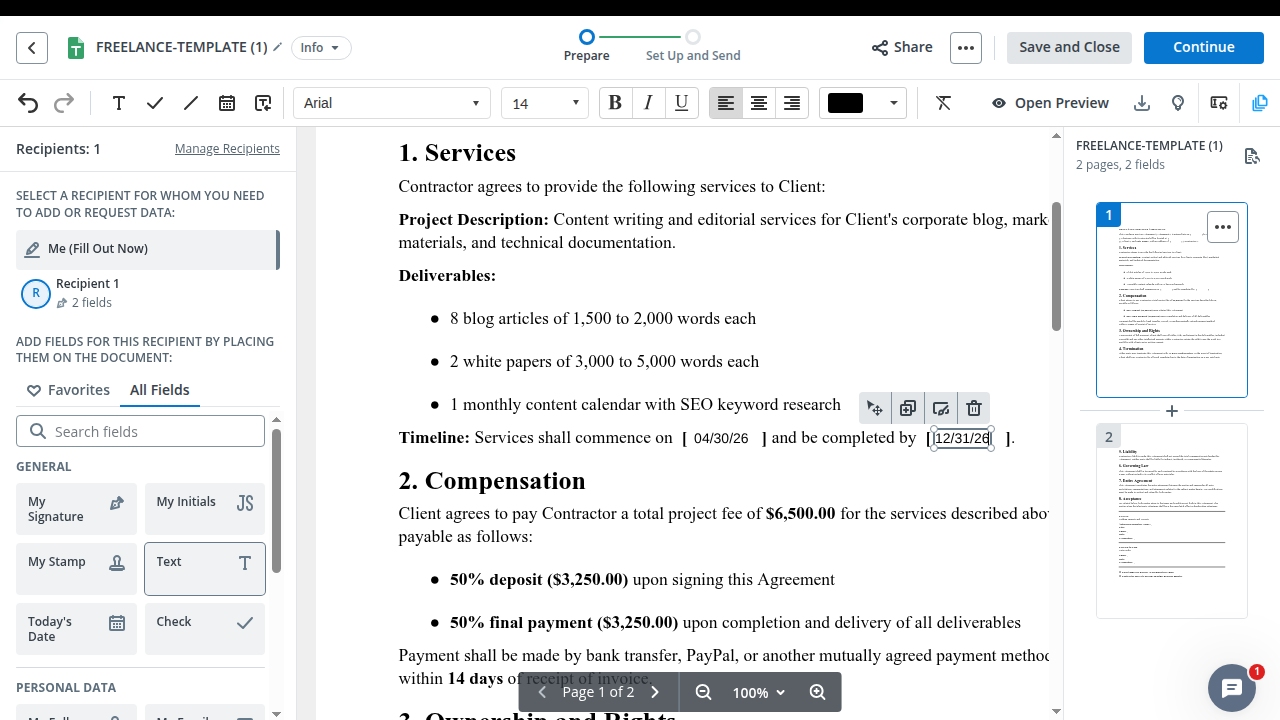Toggle italic formatting
This screenshot has height=720, width=1280.
tap(648, 103)
